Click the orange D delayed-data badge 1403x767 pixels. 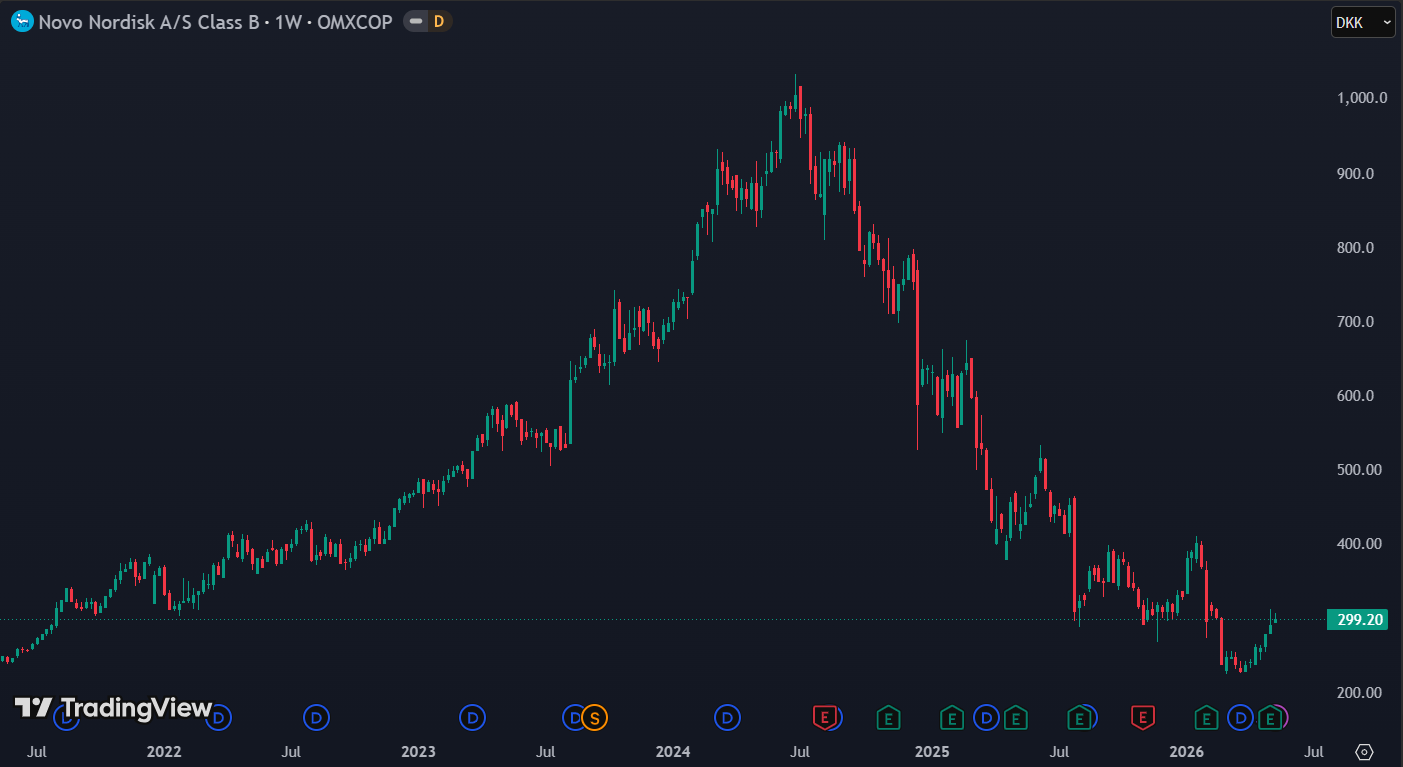pos(439,21)
